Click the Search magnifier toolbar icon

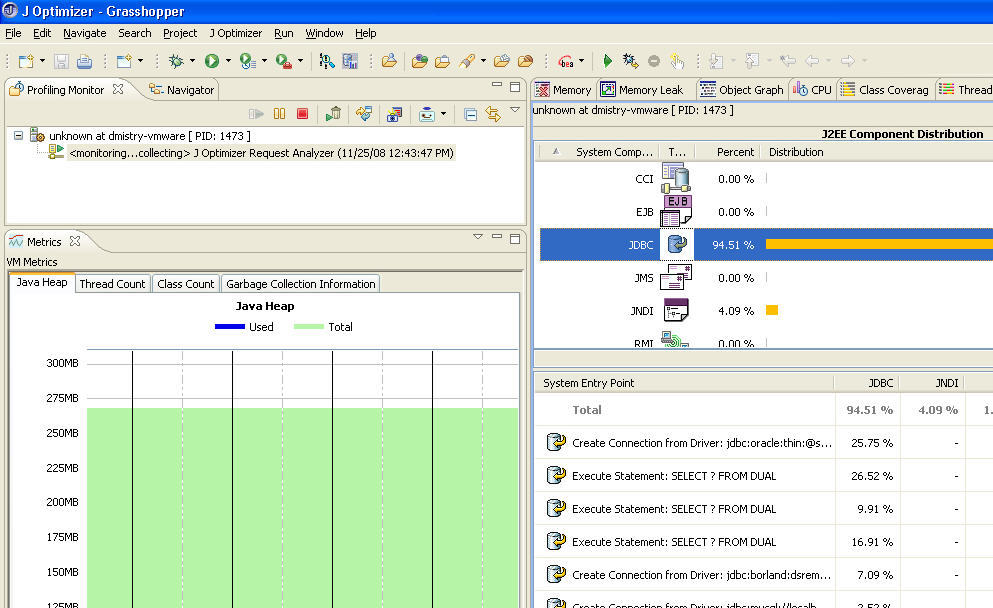tap(327, 61)
